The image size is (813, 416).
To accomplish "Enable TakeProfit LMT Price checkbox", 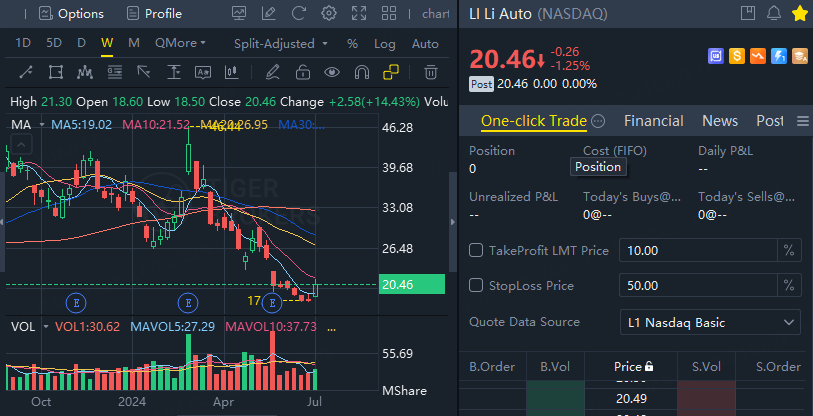I will (476, 251).
